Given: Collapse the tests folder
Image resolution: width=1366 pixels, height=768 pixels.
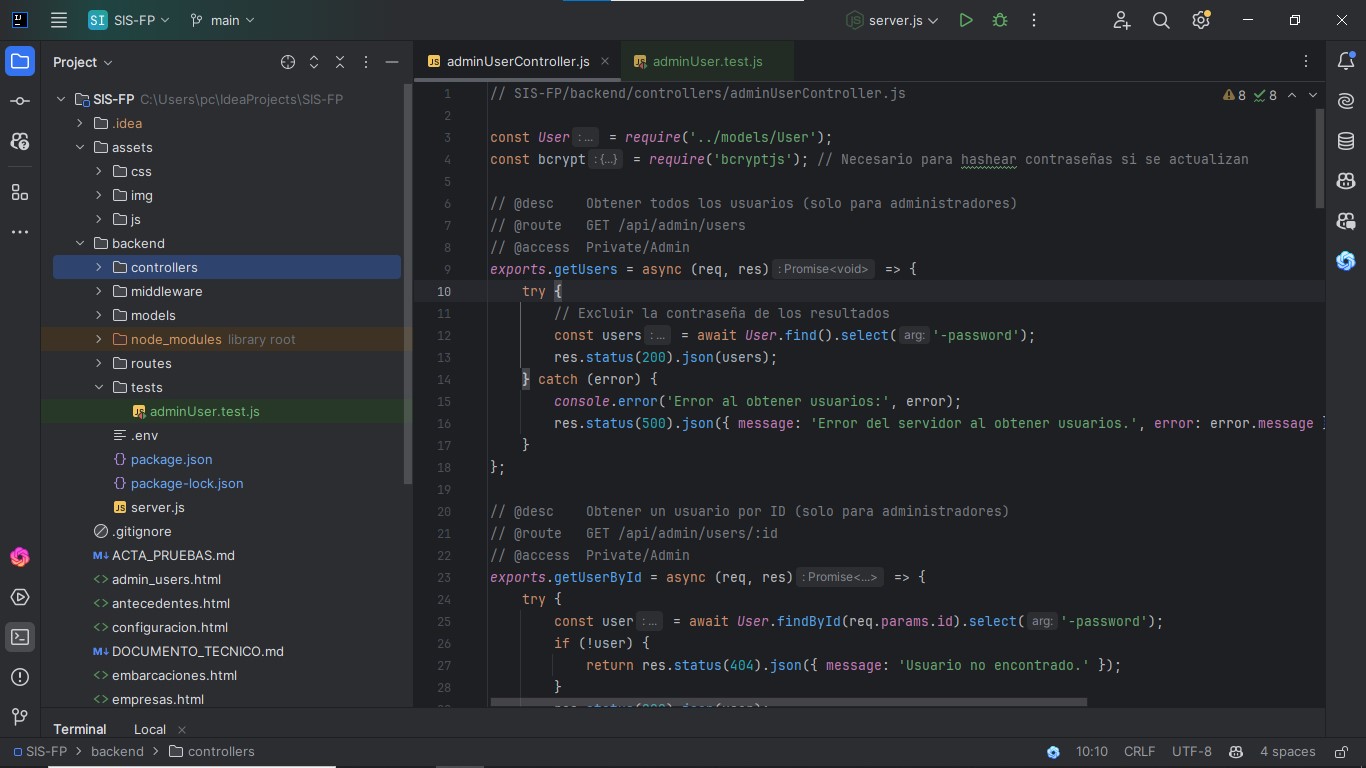Looking at the screenshot, I should coord(99,387).
